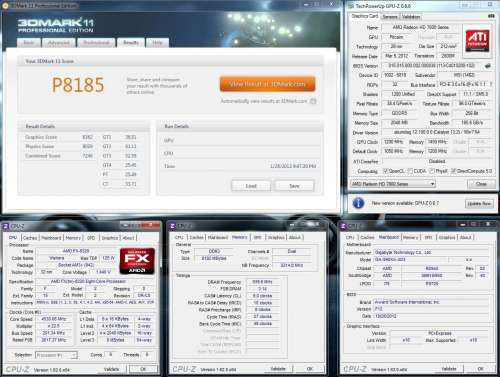This screenshot has height=377, width=500.
Task: Click the GPU name field in GPU-Z
Action: pos(420,27)
